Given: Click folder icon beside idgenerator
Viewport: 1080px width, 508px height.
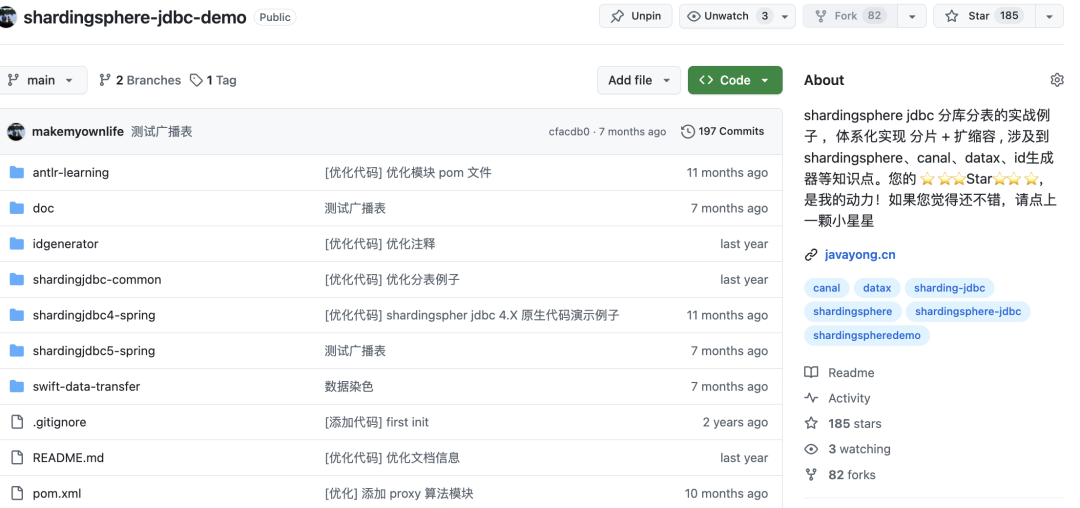Looking at the screenshot, I should [x=17, y=244].
